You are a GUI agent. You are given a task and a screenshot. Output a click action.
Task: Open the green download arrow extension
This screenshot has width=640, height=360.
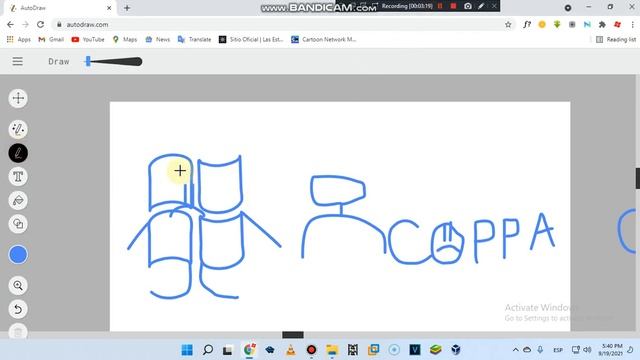click(557, 24)
